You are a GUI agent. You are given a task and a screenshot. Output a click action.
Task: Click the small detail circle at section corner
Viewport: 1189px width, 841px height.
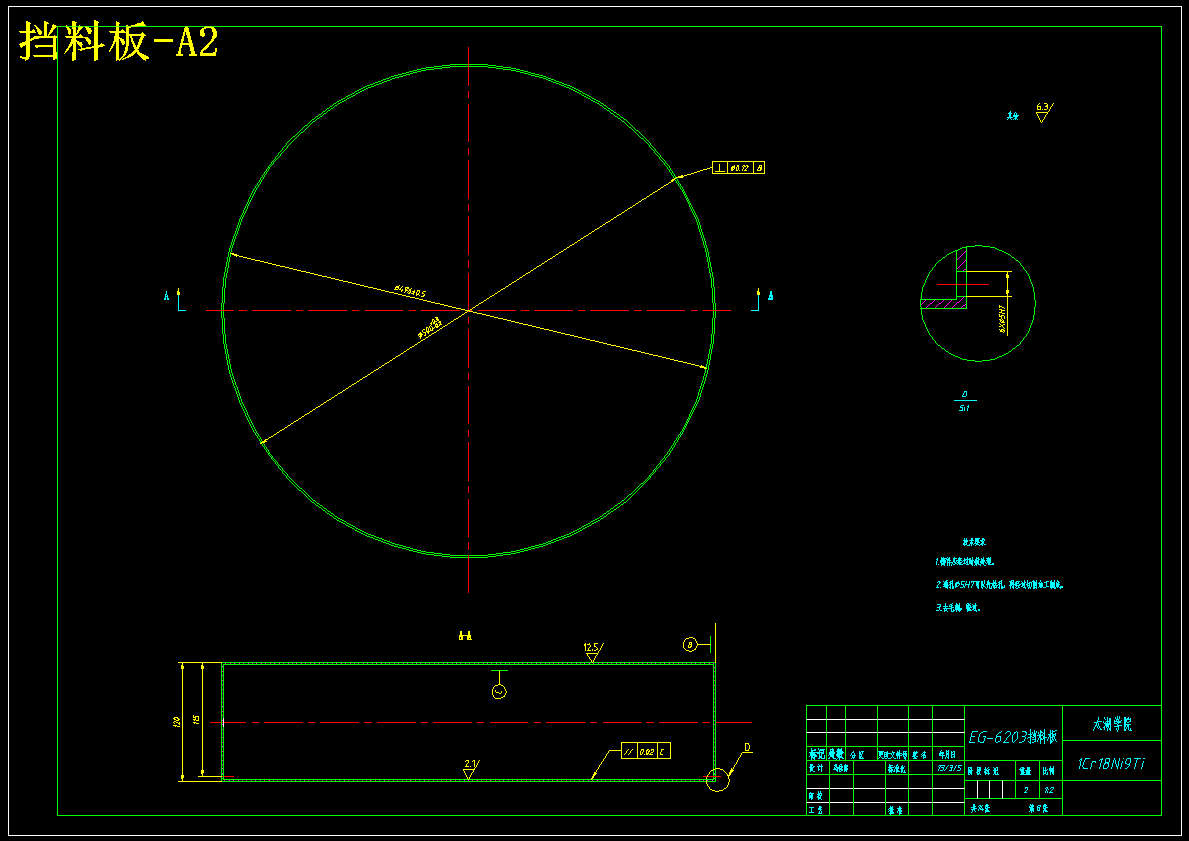pyautogui.click(x=717, y=779)
